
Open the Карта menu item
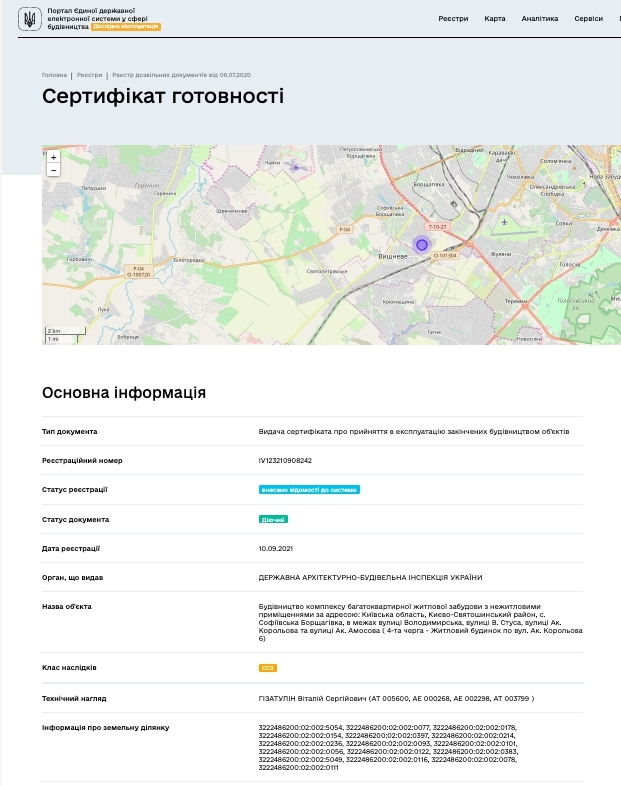pos(495,19)
